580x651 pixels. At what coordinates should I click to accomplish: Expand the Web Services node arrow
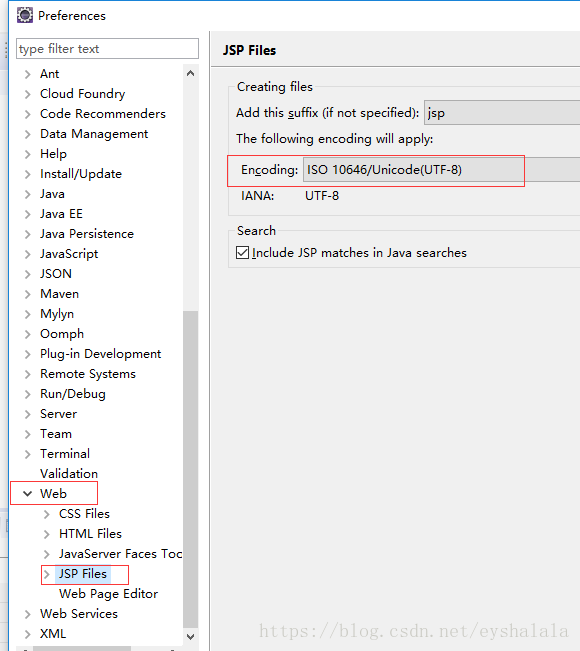tap(27, 614)
